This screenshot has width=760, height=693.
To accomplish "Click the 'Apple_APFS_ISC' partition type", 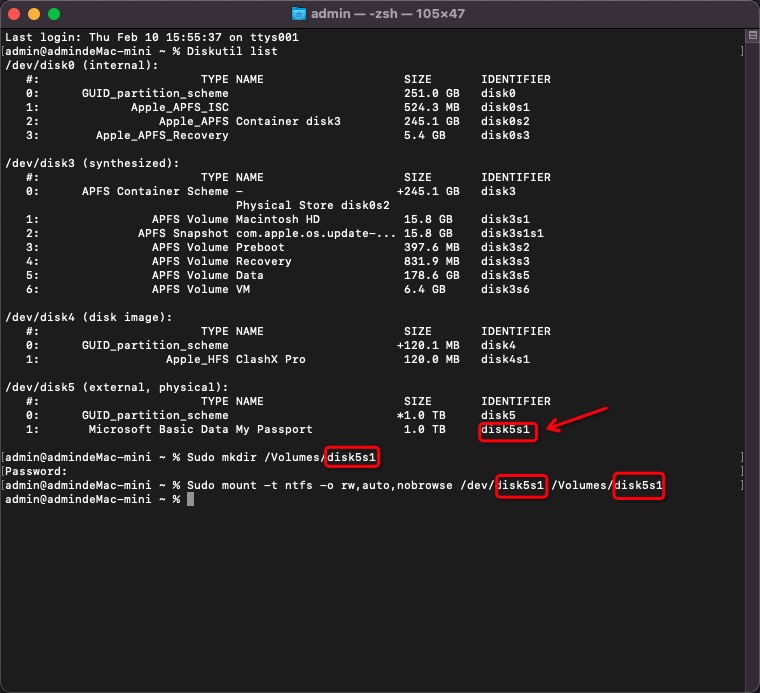I will (x=180, y=107).
